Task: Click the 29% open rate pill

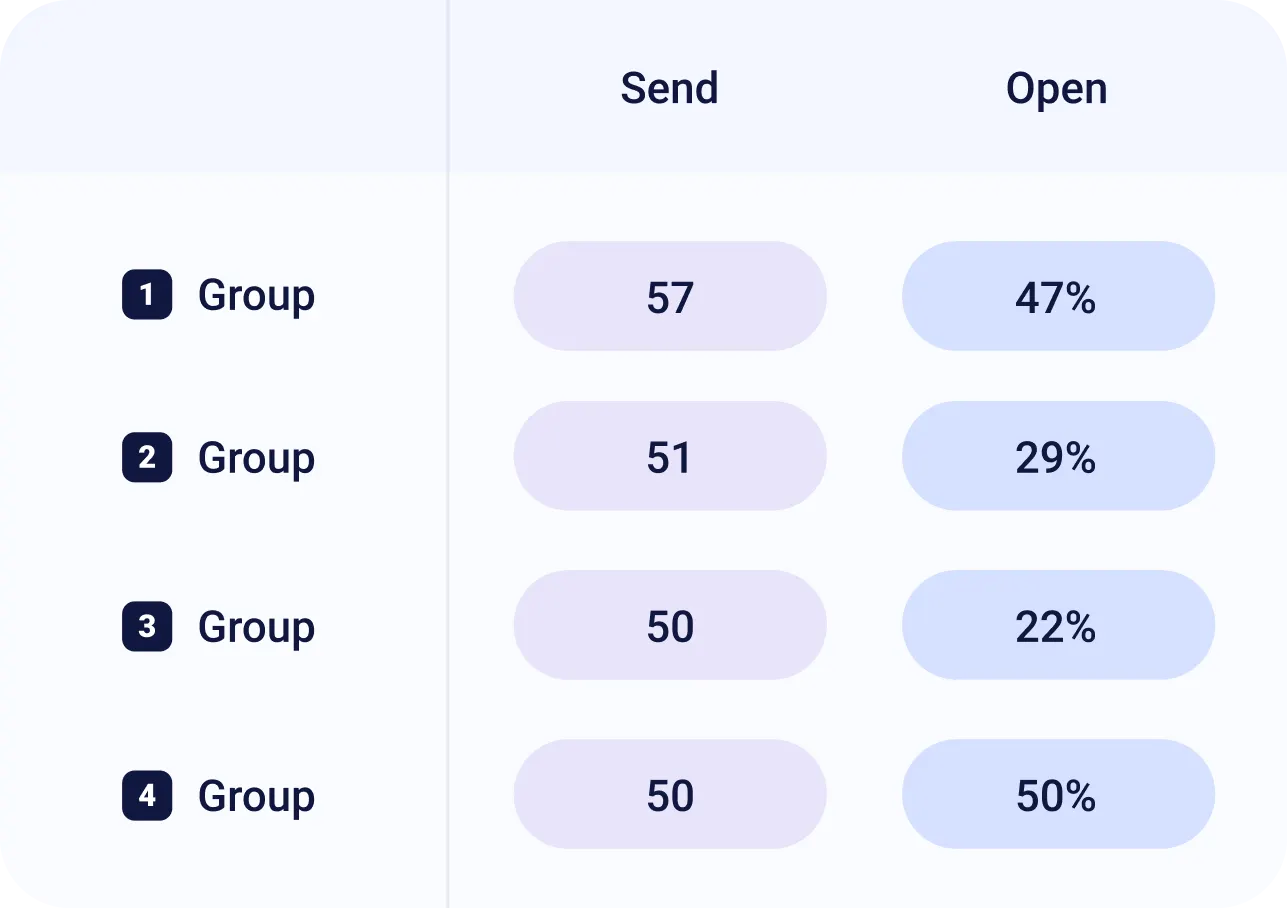Action: (x=1058, y=457)
